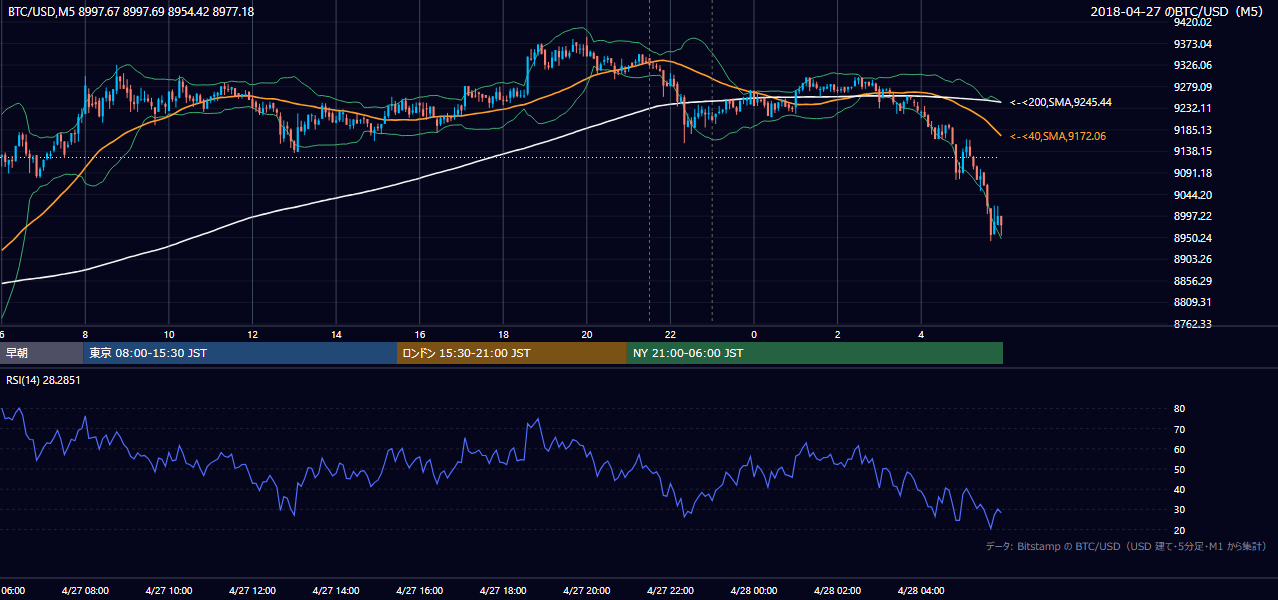The width and height of the screenshot is (1278, 600).
Task: Click RSI scale value 40
Action: pyautogui.click(x=1179, y=489)
